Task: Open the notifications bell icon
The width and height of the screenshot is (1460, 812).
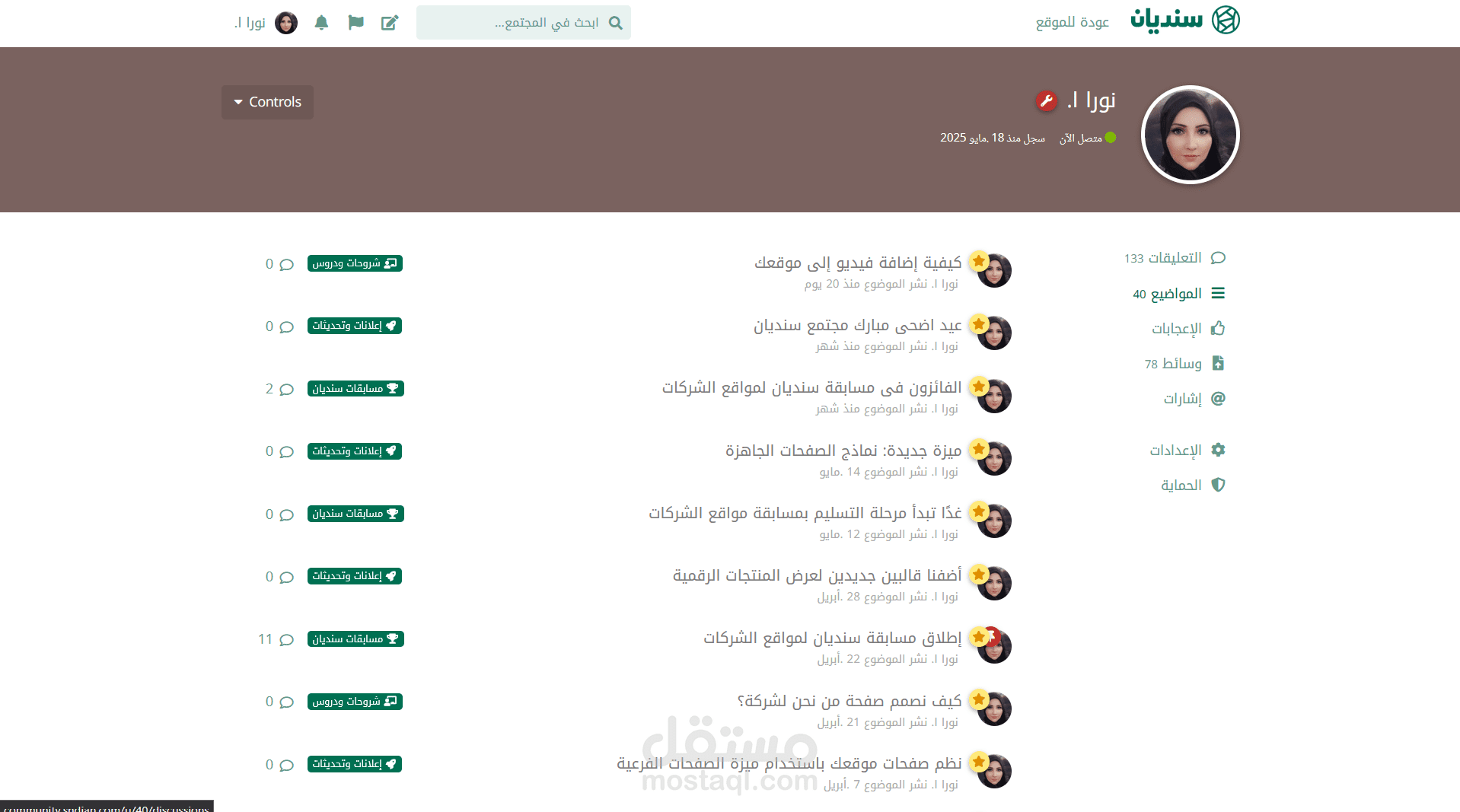Action: 321,23
